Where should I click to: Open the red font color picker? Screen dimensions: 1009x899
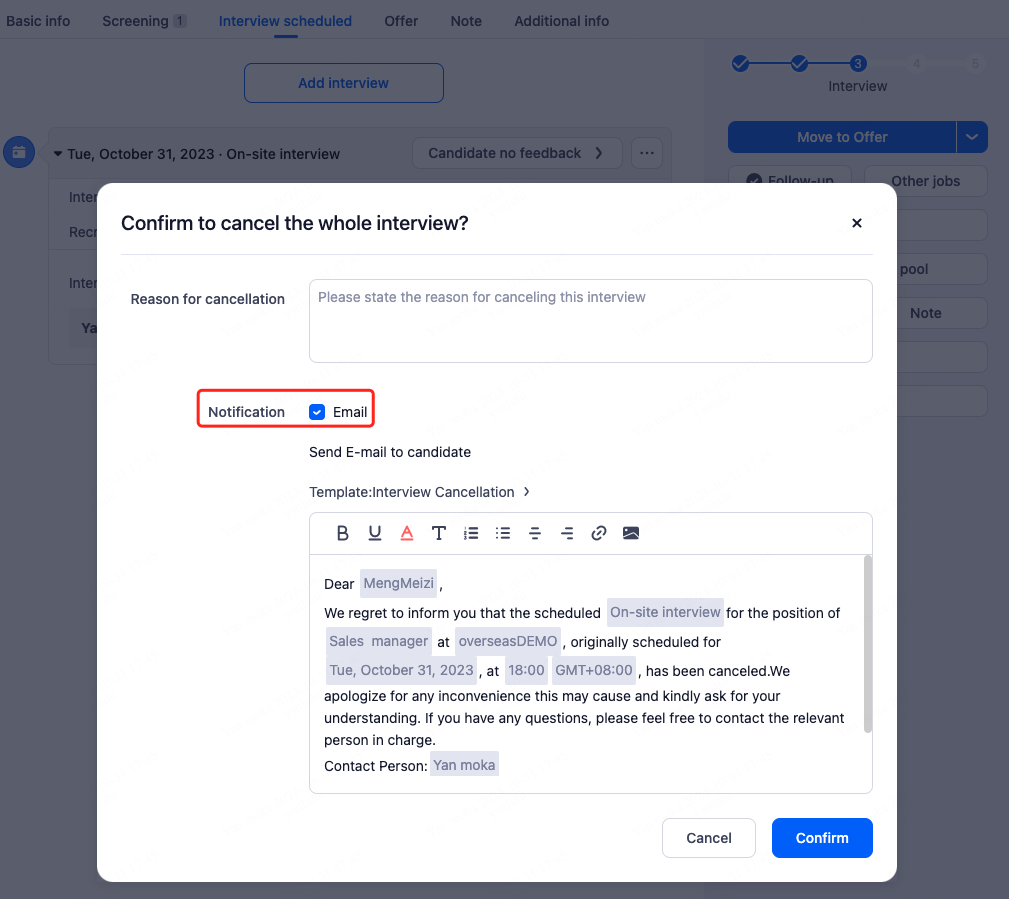407,534
